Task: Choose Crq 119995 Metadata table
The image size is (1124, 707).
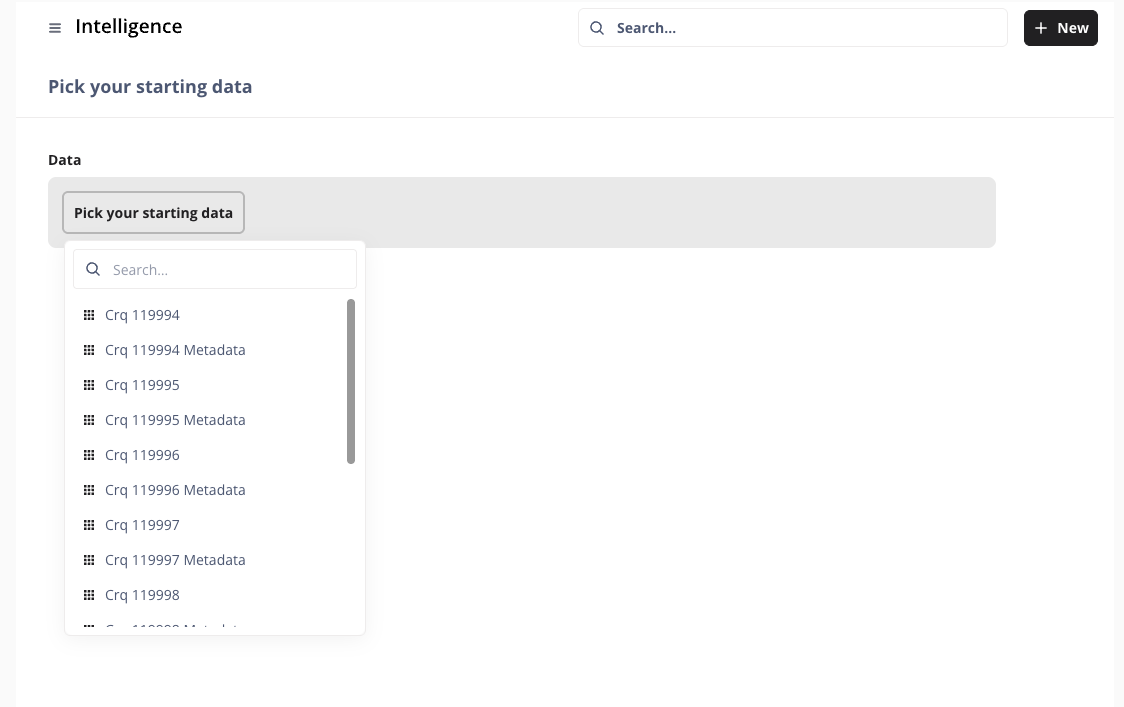Action: pos(175,420)
